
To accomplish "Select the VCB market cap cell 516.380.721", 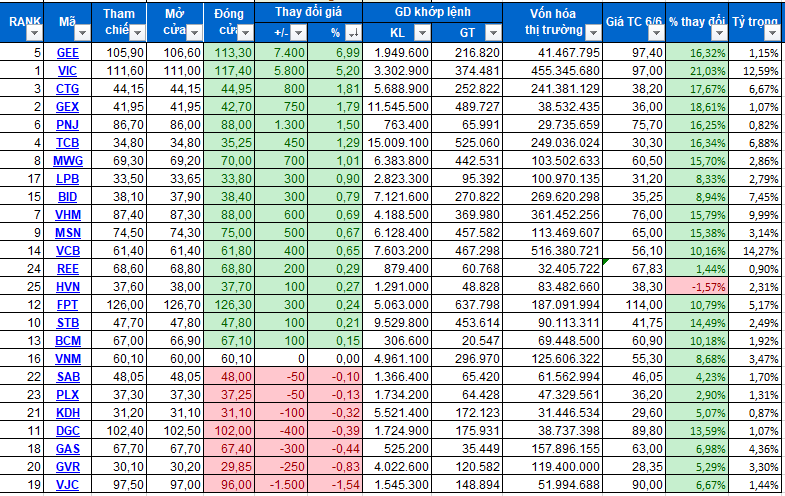I will 552,251.
